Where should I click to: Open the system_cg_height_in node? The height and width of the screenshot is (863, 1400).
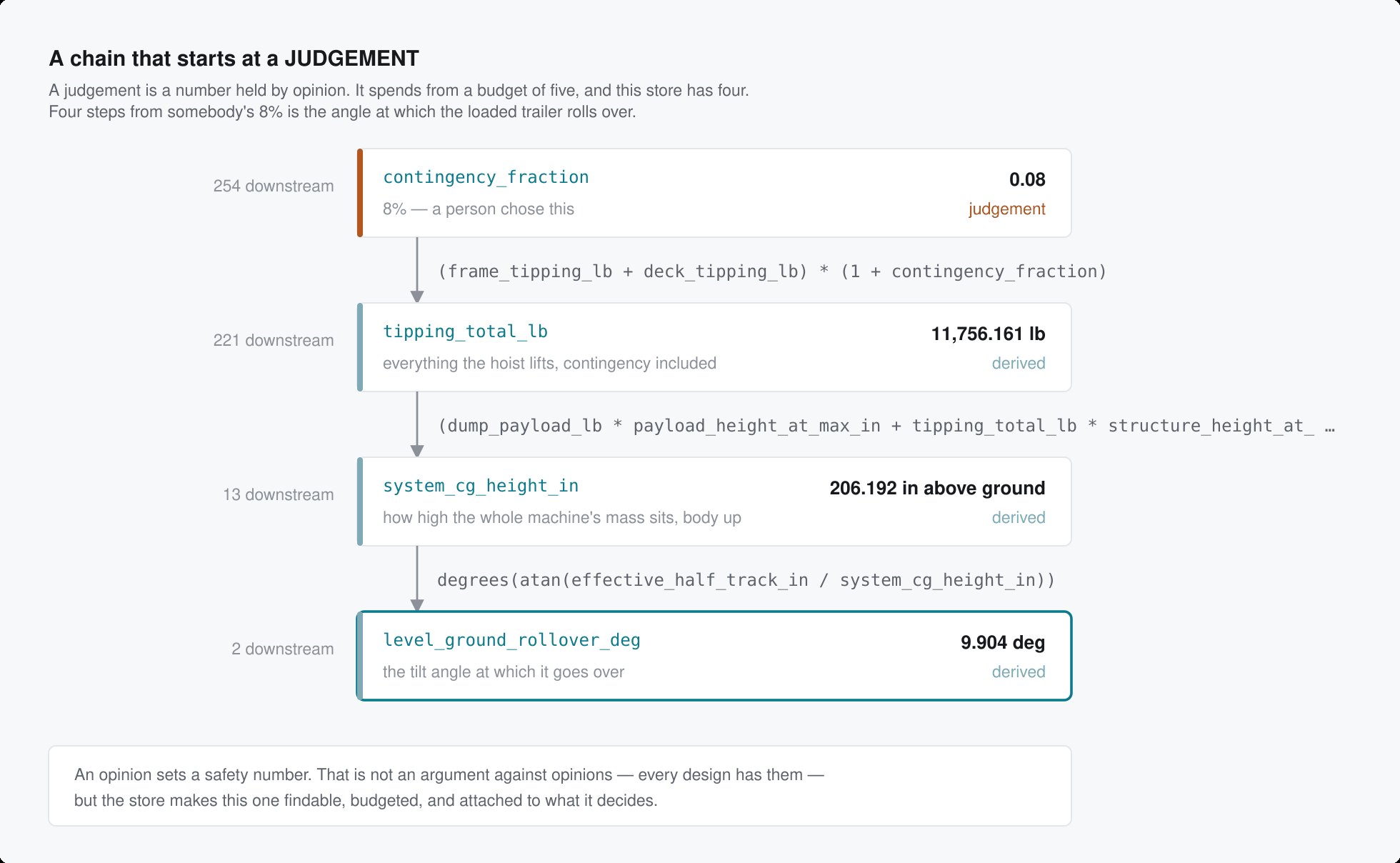[481, 486]
